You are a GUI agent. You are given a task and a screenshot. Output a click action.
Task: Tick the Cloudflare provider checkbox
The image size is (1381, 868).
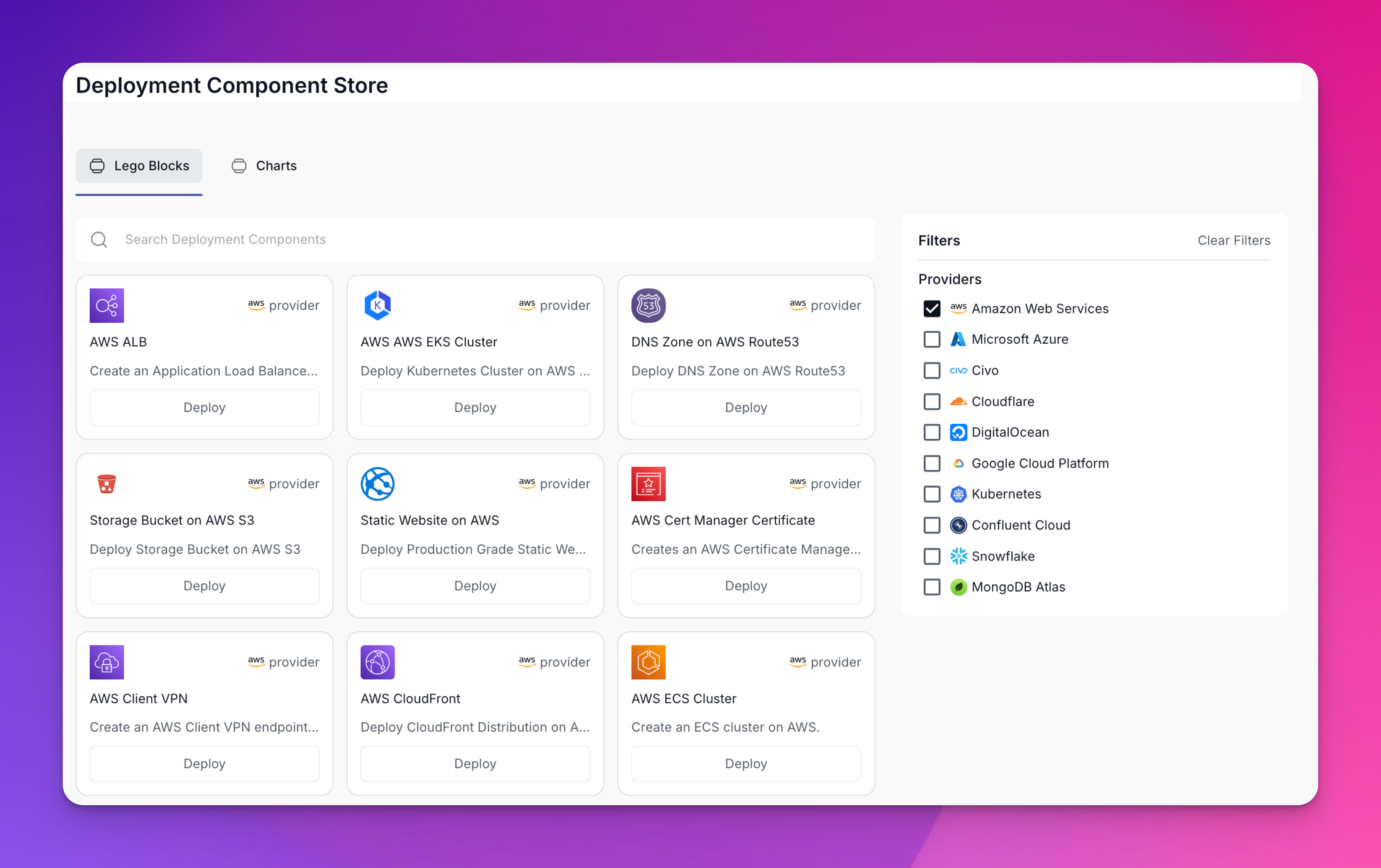931,401
